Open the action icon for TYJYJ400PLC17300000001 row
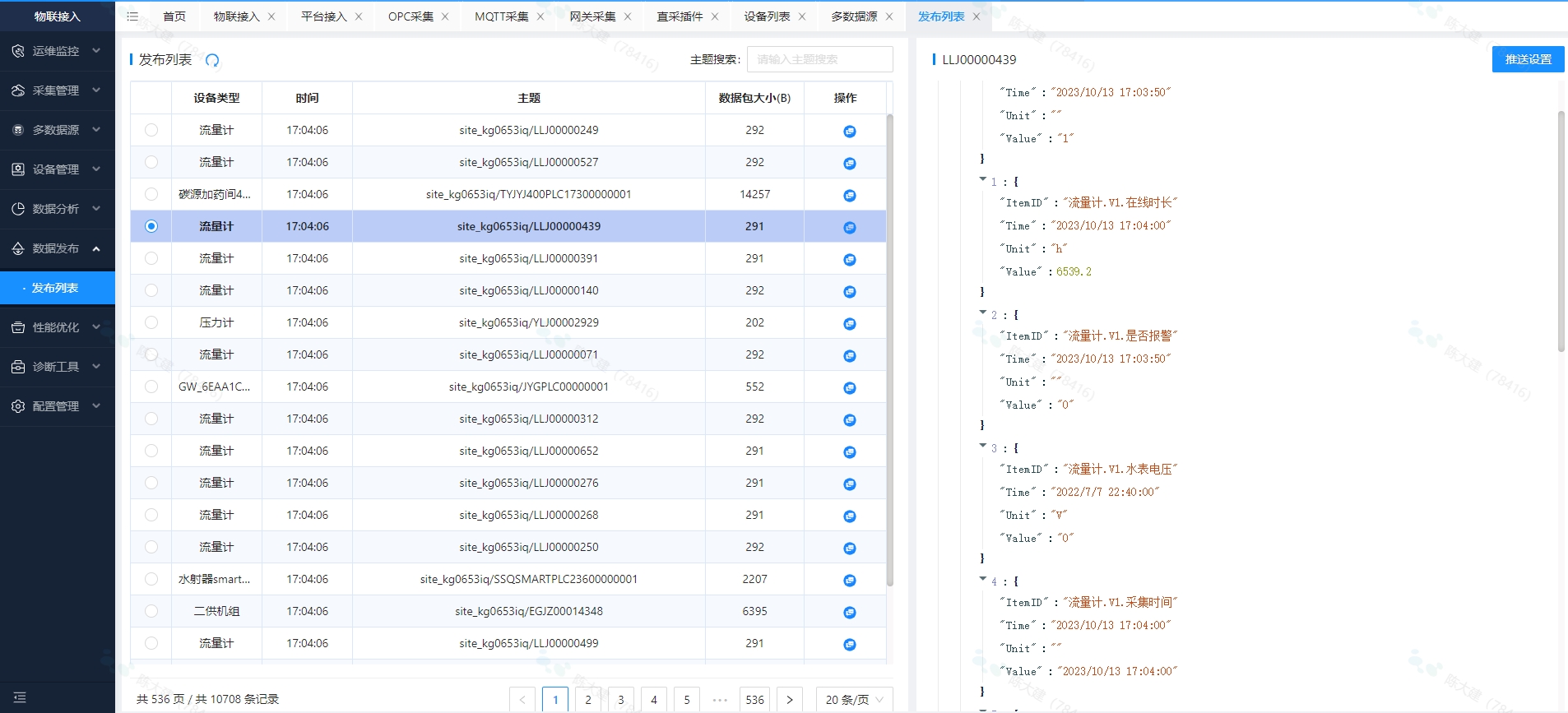The image size is (1568, 713). pyautogui.click(x=850, y=195)
